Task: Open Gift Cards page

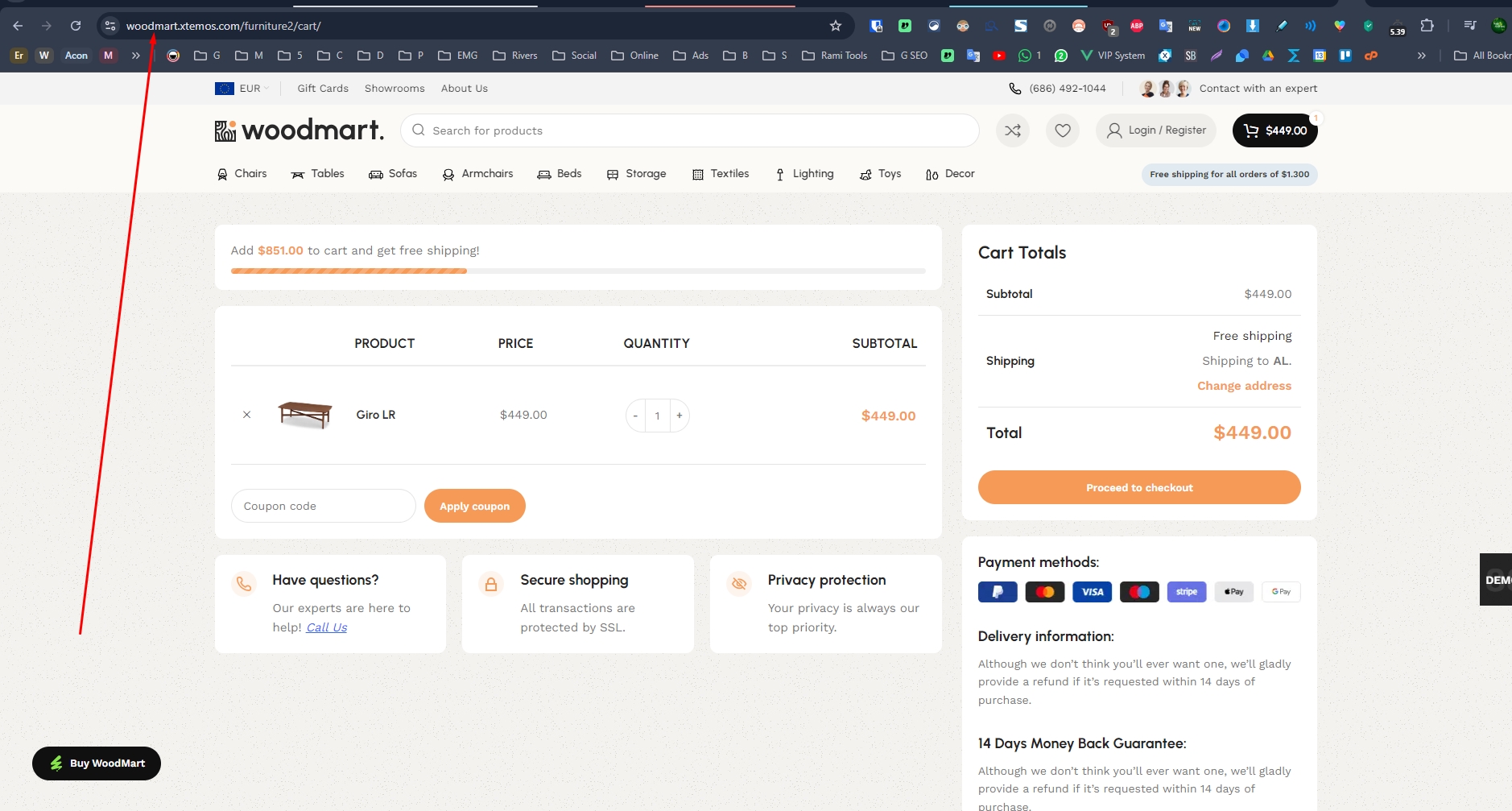Action: pyautogui.click(x=323, y=89)
